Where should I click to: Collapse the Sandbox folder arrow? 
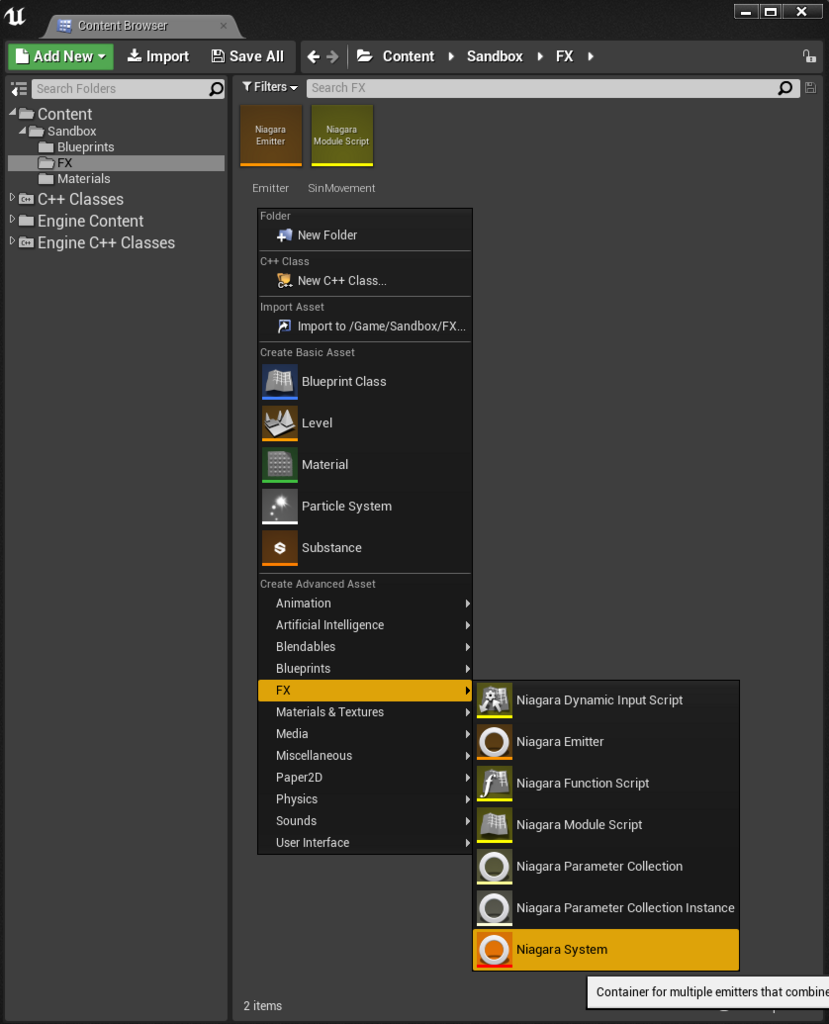[x=23, y=131]
